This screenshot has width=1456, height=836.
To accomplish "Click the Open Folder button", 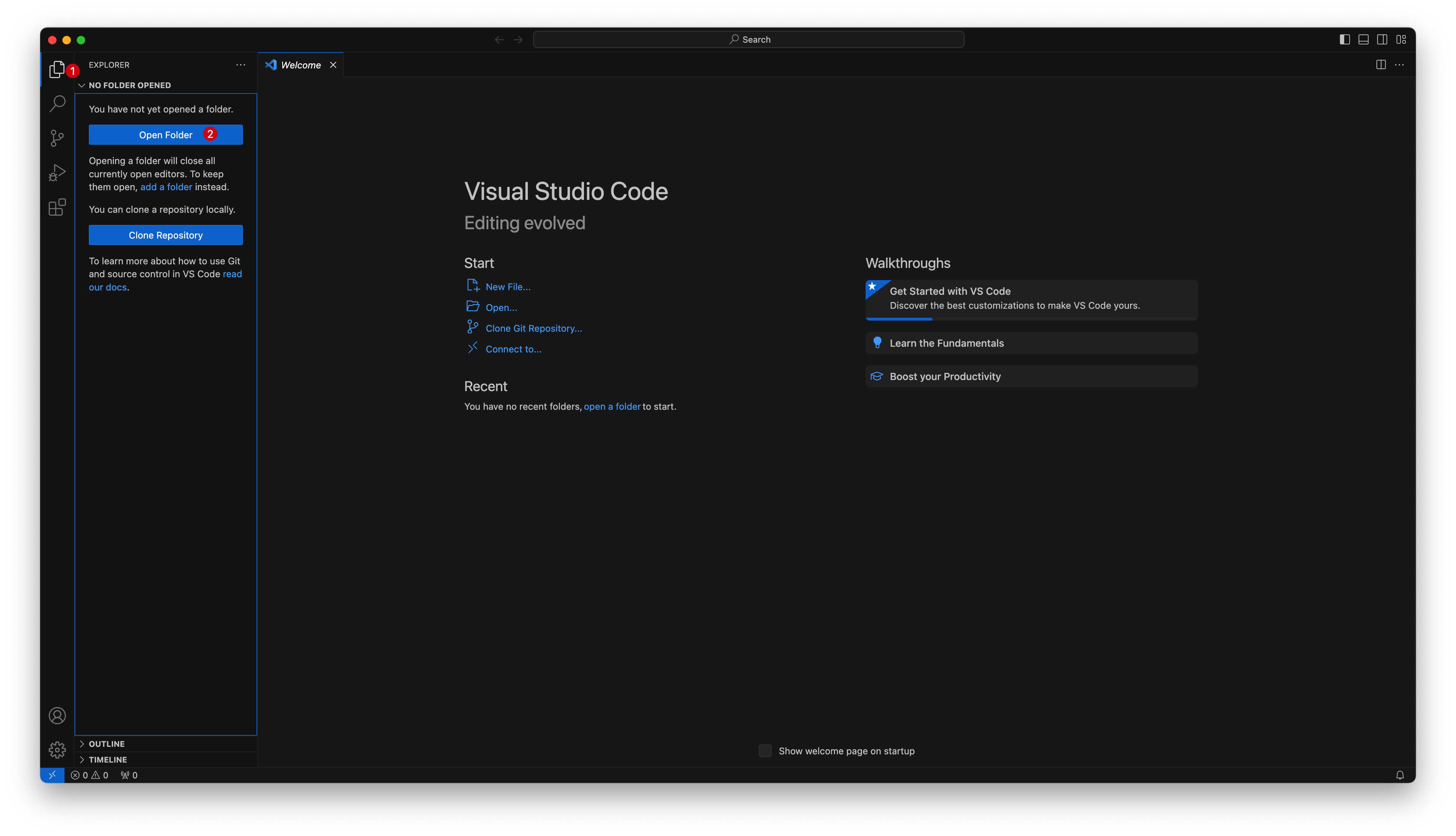I will [165, 134].
